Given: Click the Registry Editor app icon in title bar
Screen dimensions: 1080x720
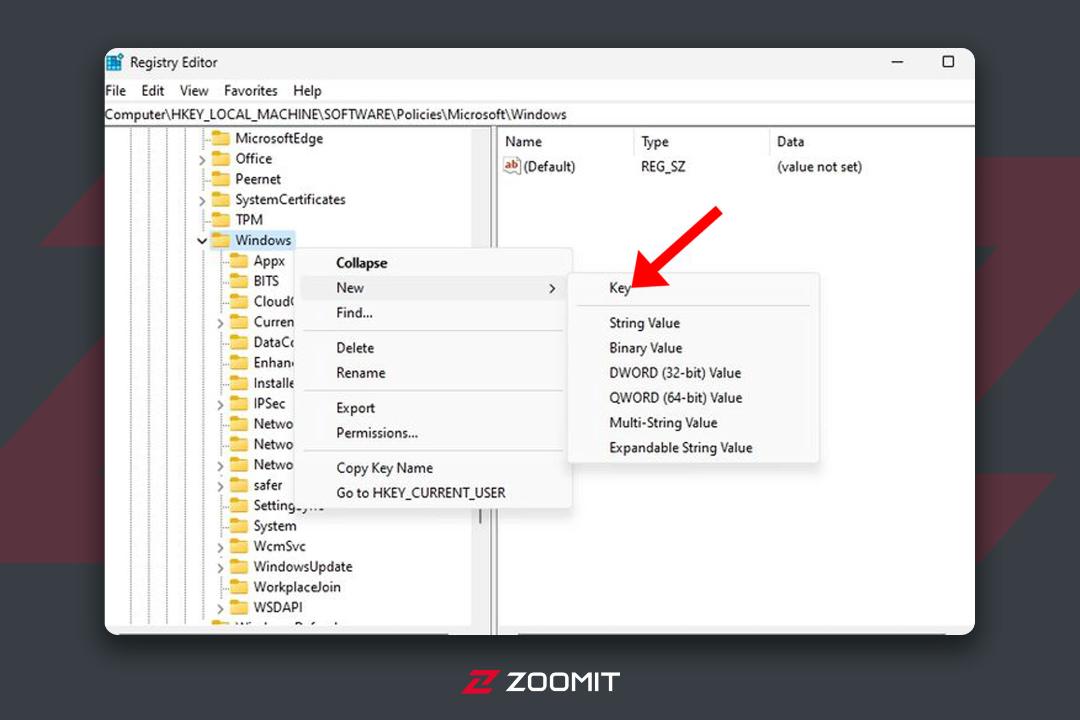Looking at the screenshot, I should [x=115, y=62].
